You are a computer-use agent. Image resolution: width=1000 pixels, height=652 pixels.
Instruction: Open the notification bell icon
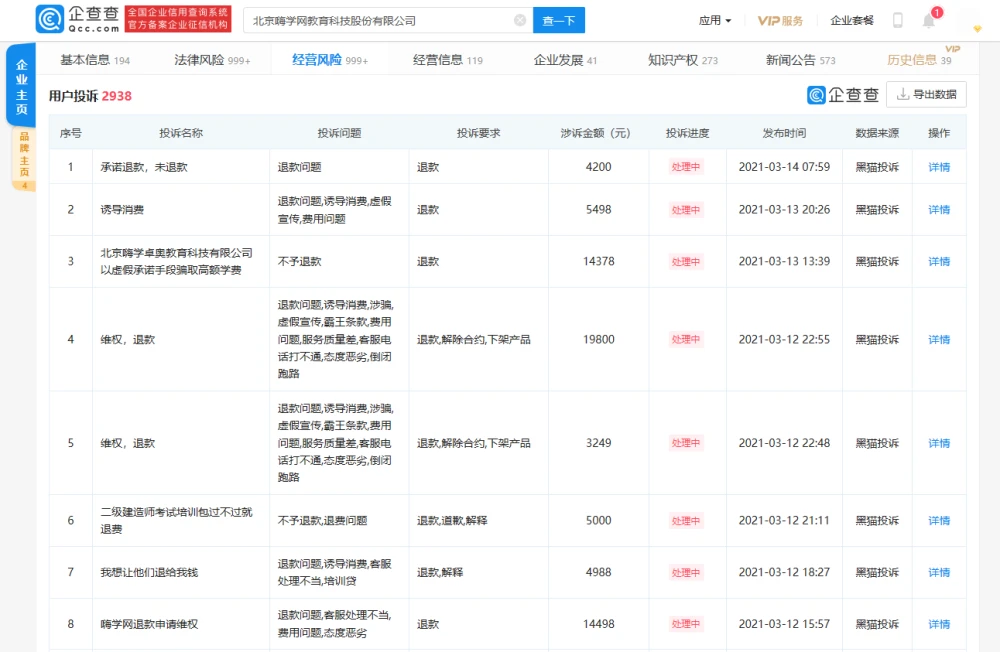(x=929, y=20)
